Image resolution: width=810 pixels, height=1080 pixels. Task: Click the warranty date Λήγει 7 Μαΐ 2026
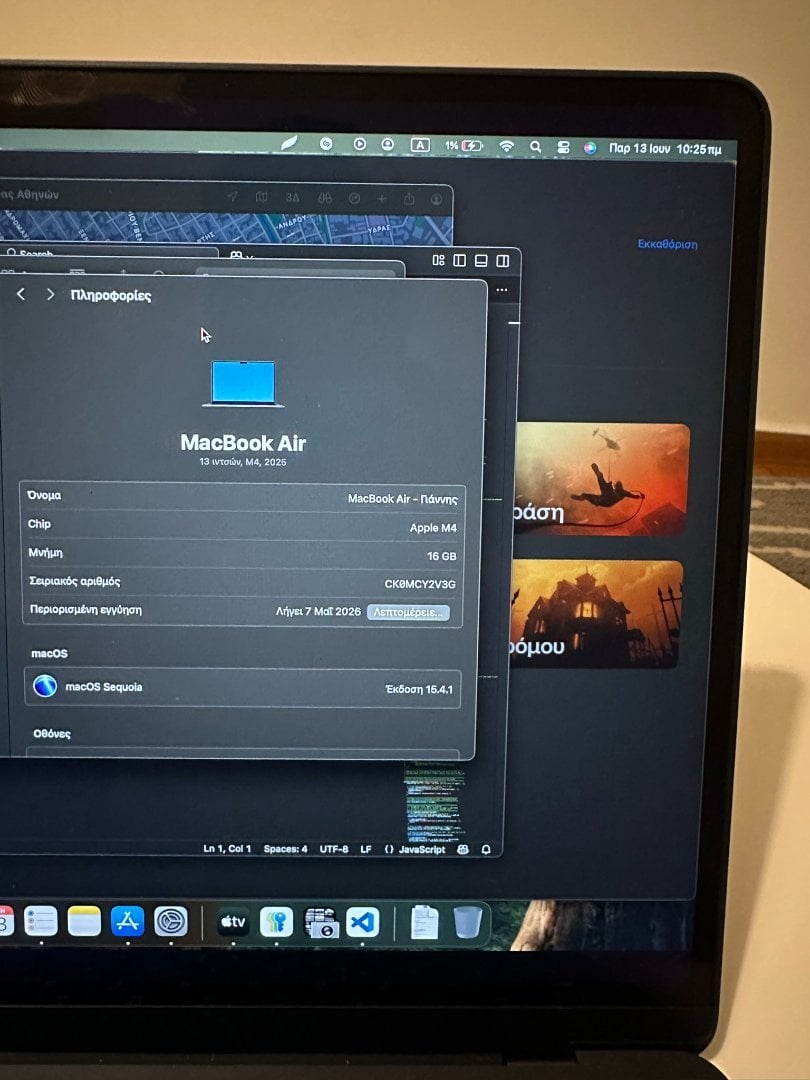318,611
